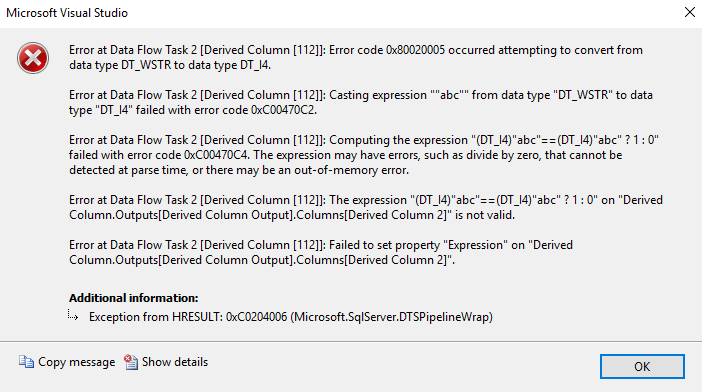This screenshot has height=392, width=702.
Task: Click the Additional information heading
Action: [x=133, y=298]
